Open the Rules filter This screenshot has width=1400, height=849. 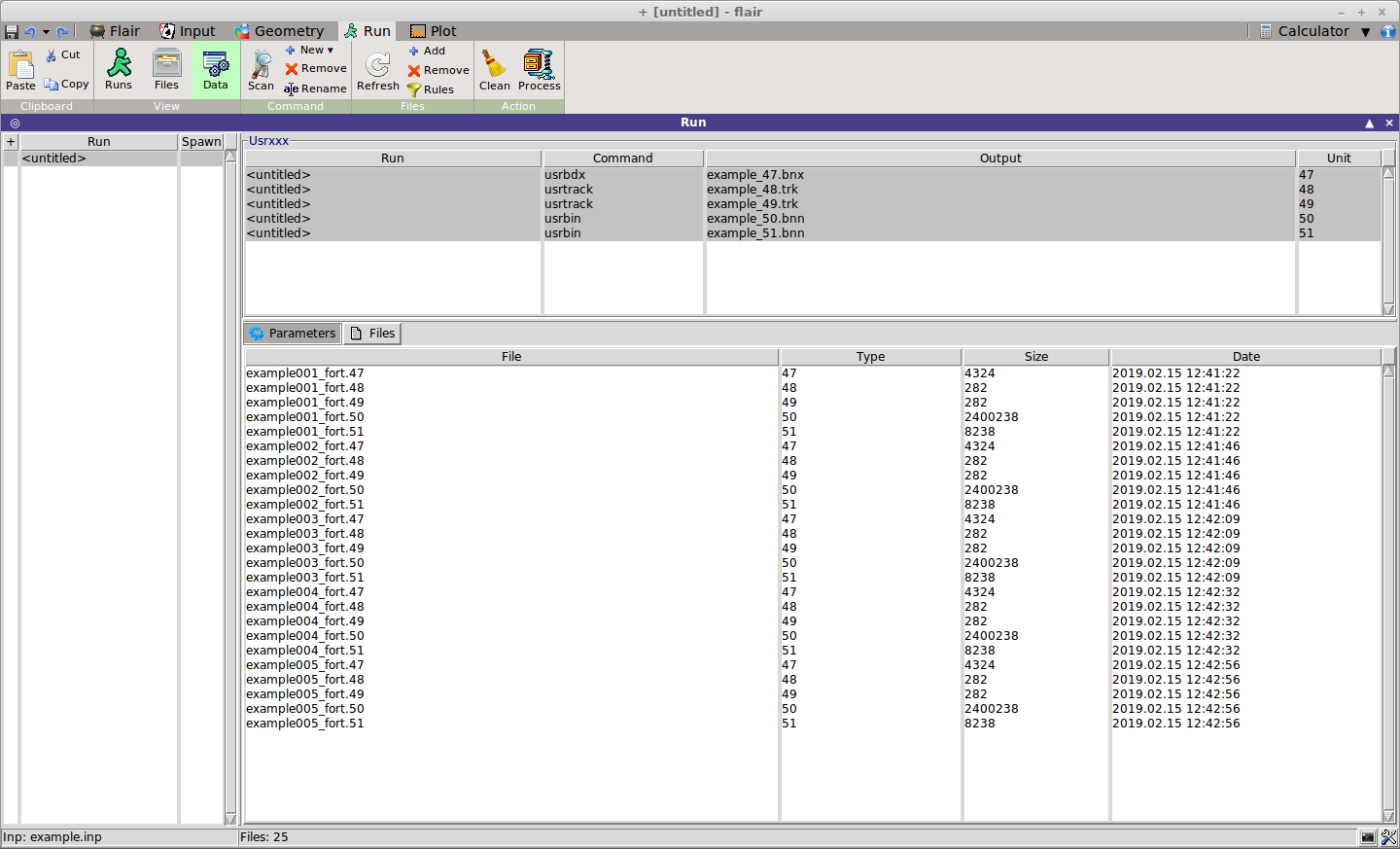(431, 89)
